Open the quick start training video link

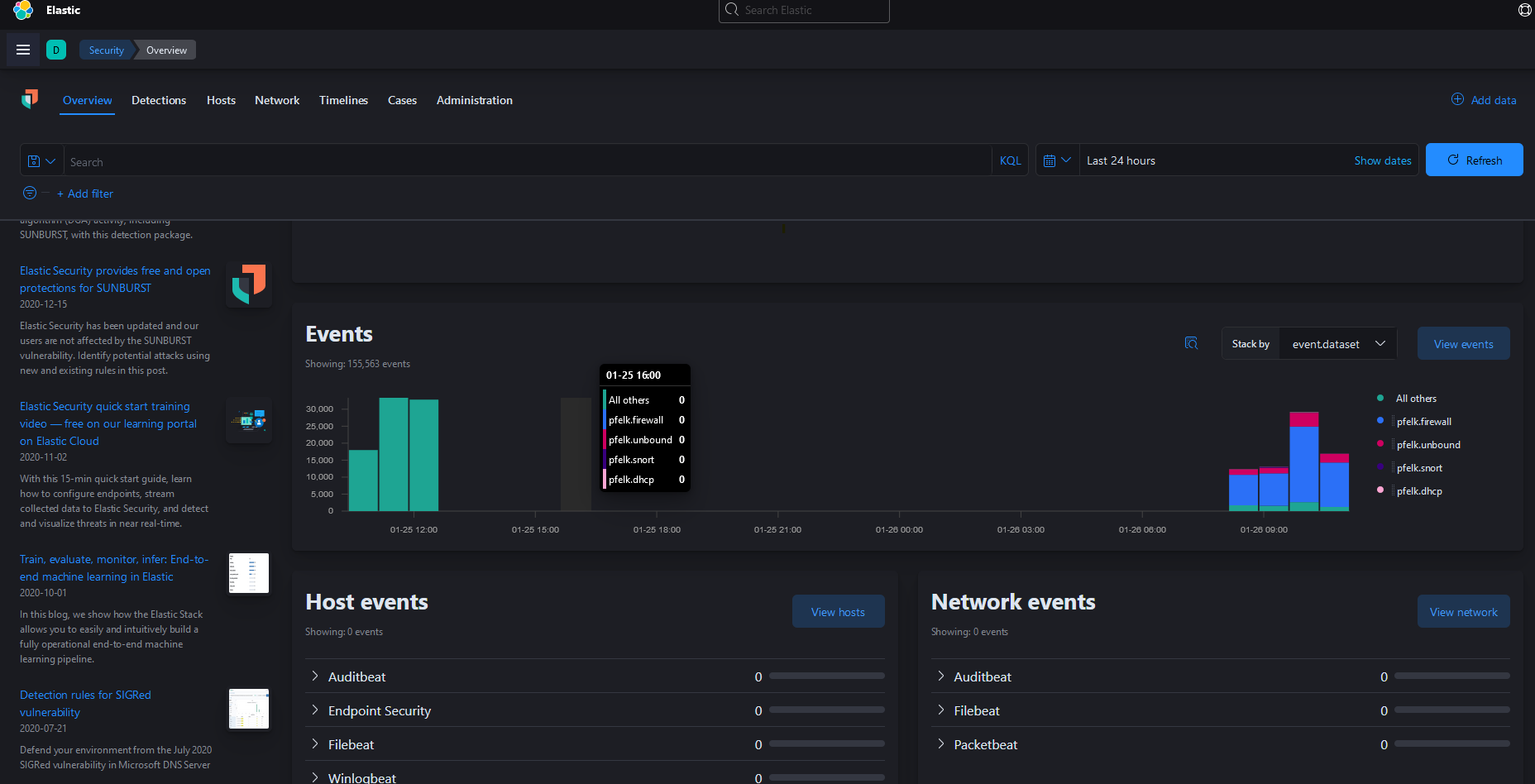[x=108, y=423]
